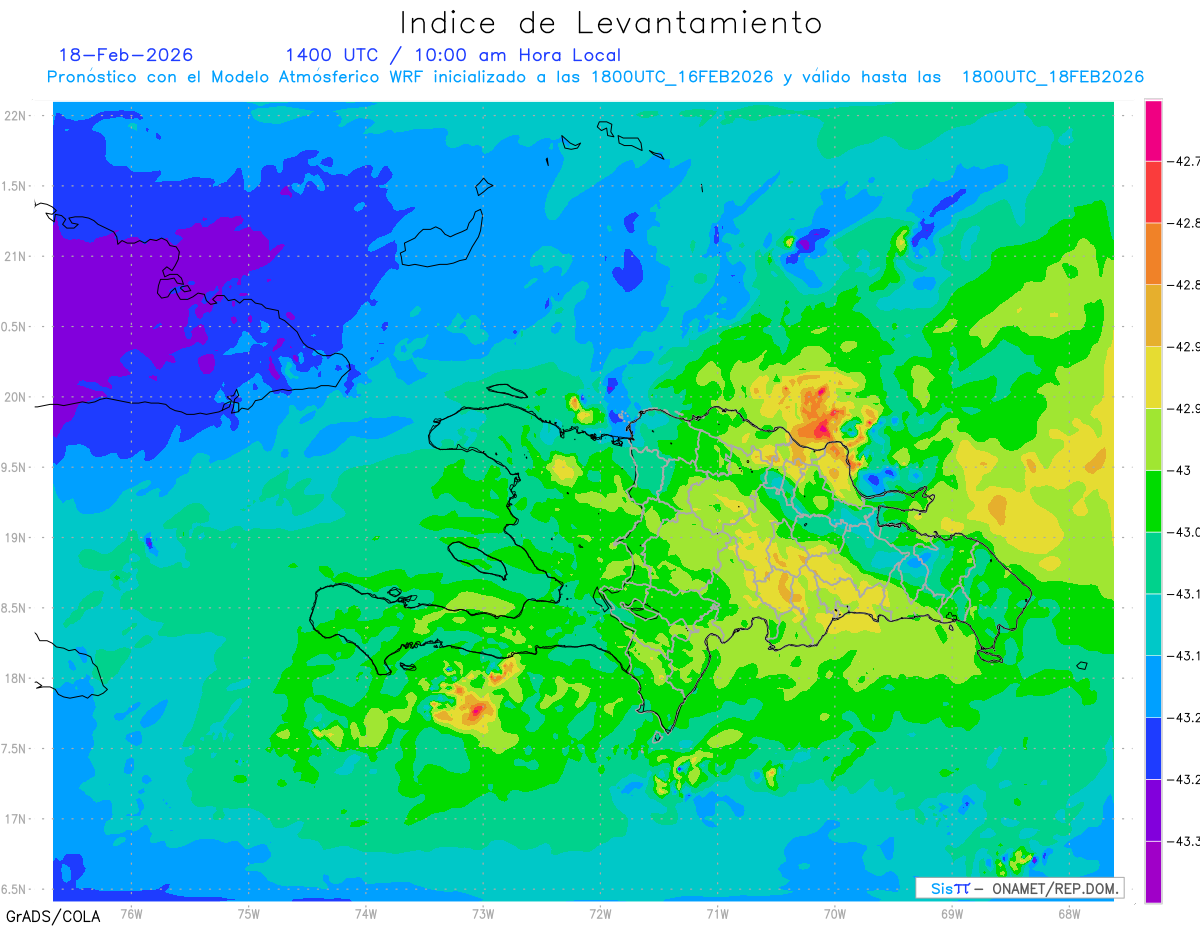
Task: Click the 'SisTT - ONAMET/REP.DOM.' credit box
Action: click(x=1020, y=888)
